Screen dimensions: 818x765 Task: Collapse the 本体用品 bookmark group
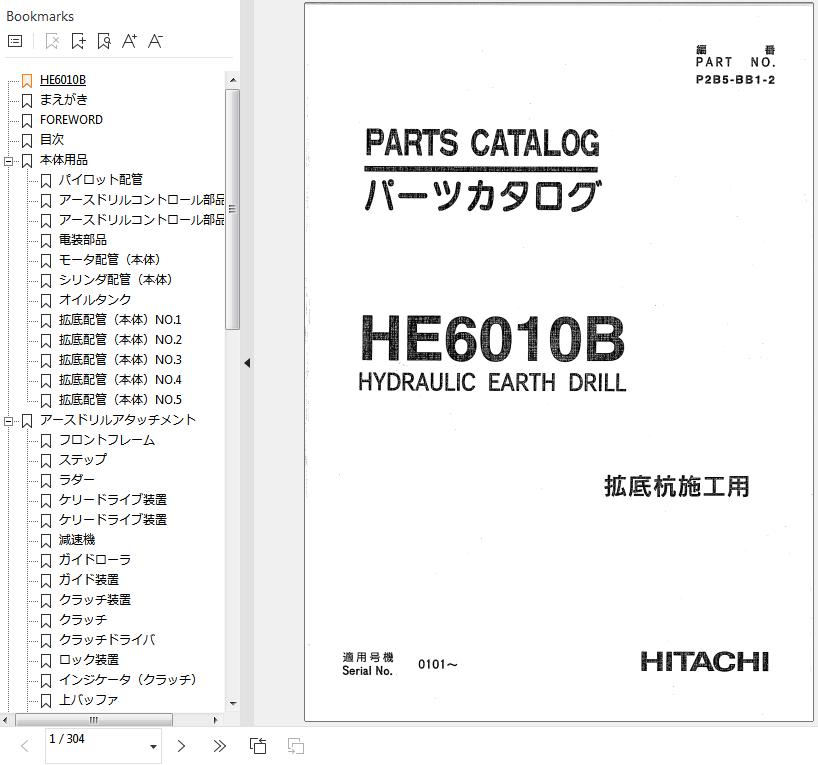[8, 161]
